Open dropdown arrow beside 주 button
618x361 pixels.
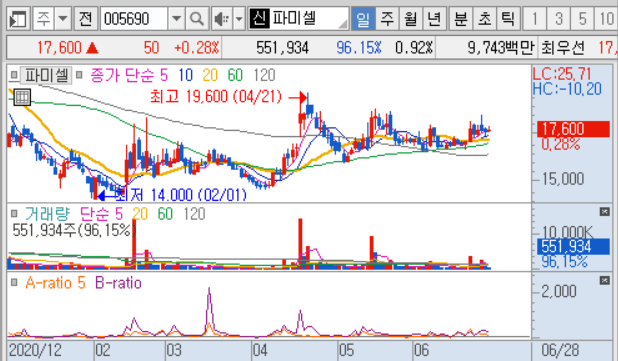63,19
